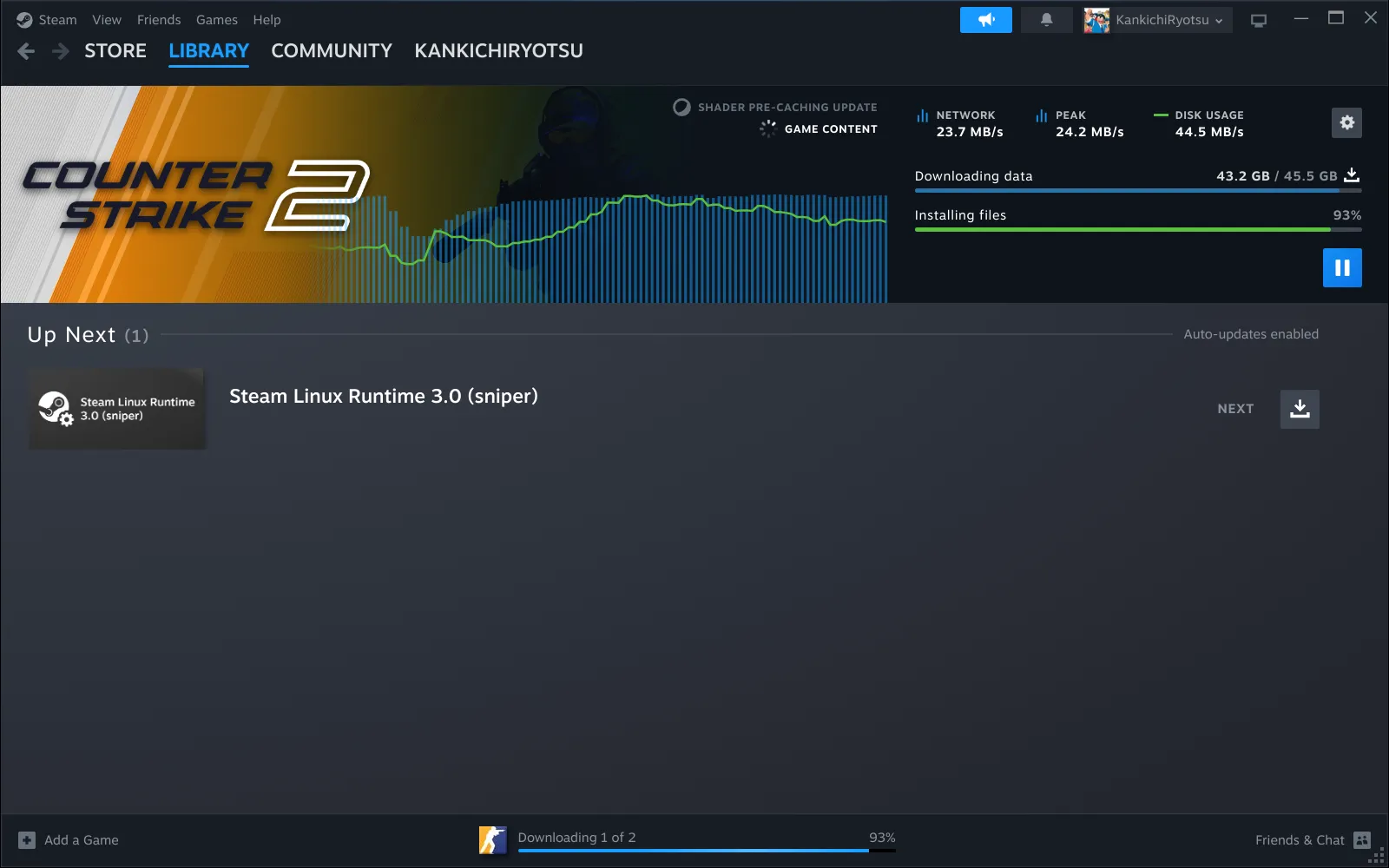Click the 23.7 MB/s network value
Screen dimensions: 1389x868
pyautogui.click(x=970, y=132)
